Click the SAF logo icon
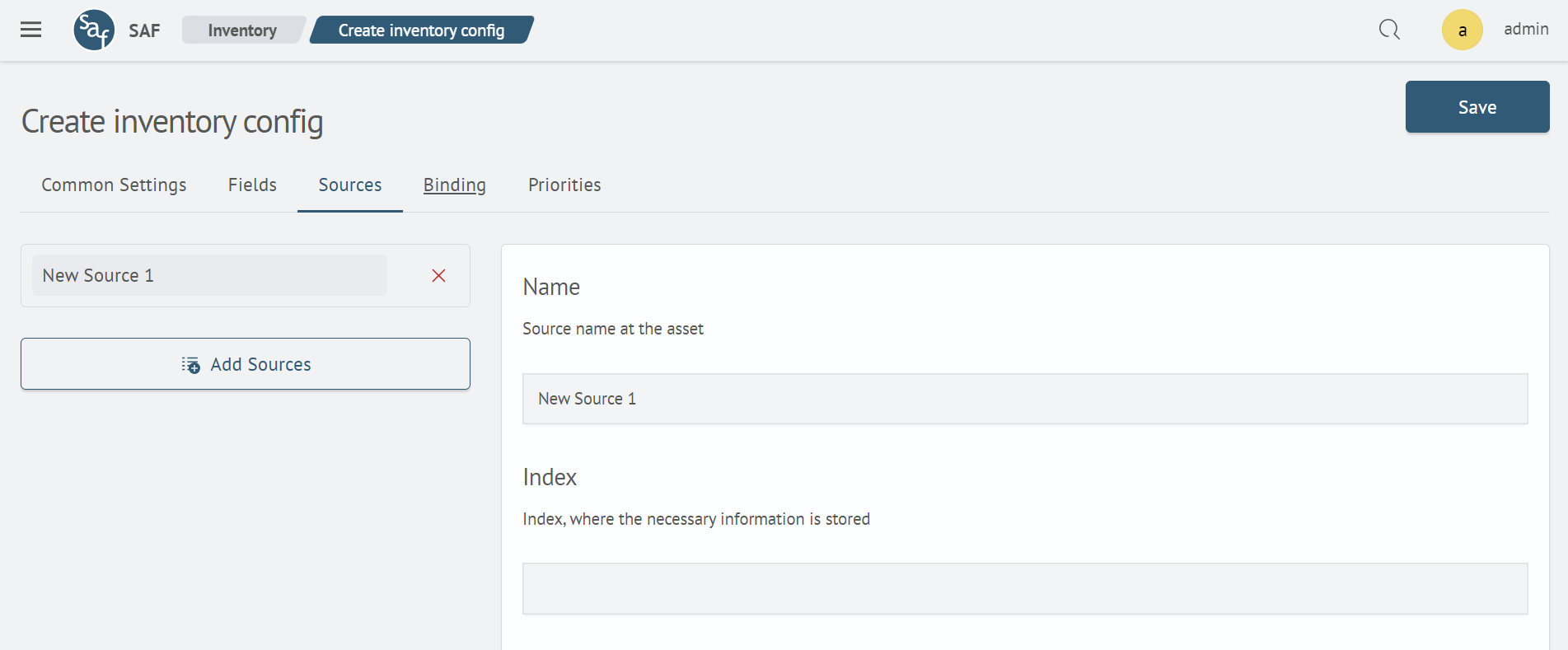 pyautogui.click(x=94, y=30)
